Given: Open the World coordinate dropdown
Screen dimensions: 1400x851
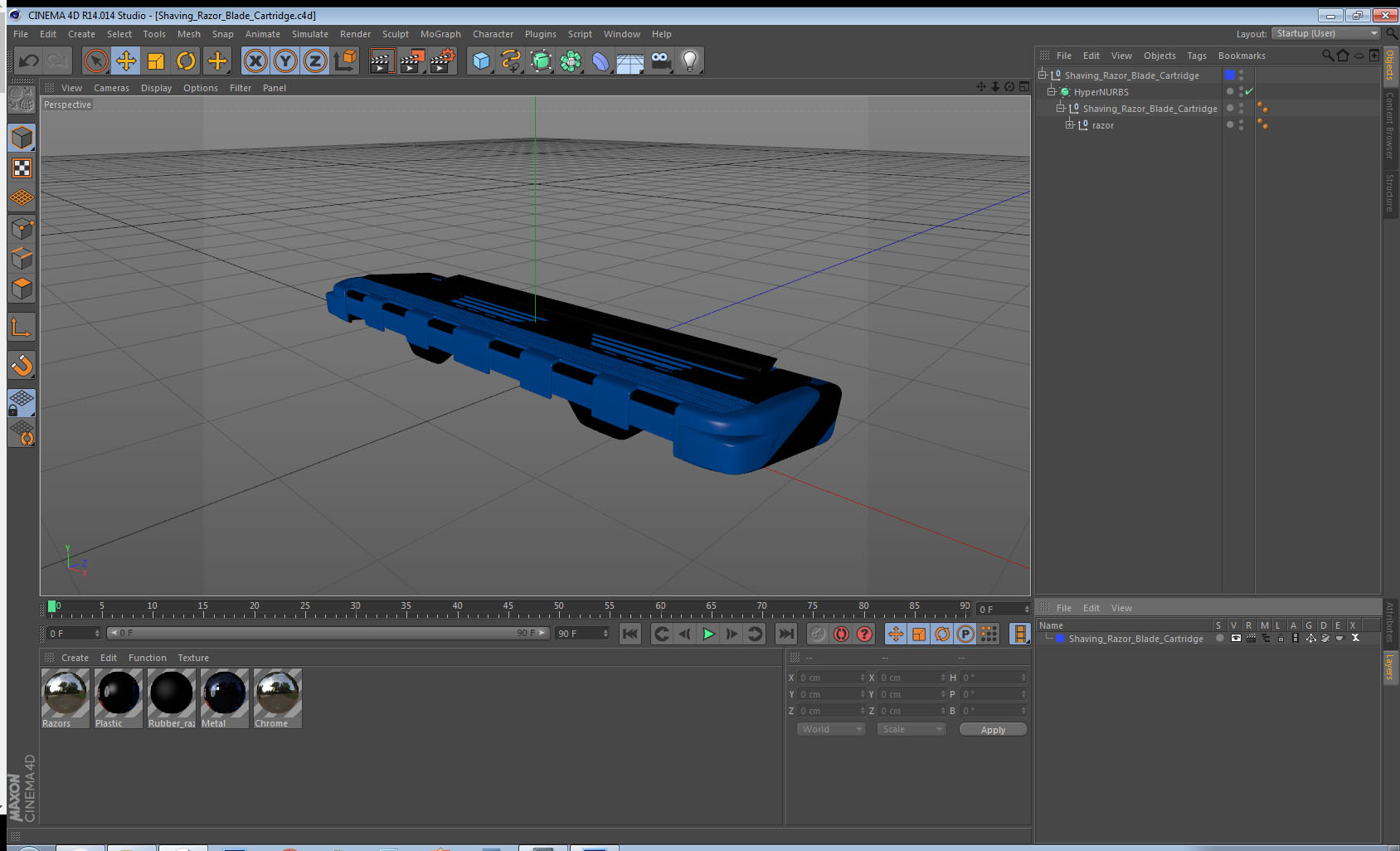Looking at the screenshot, I should [831, 729].
